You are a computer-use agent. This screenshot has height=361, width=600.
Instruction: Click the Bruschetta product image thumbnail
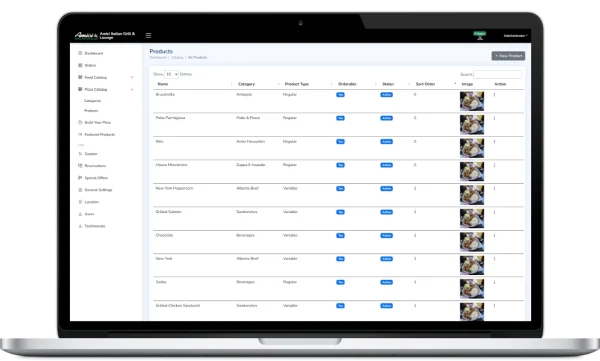472,101
